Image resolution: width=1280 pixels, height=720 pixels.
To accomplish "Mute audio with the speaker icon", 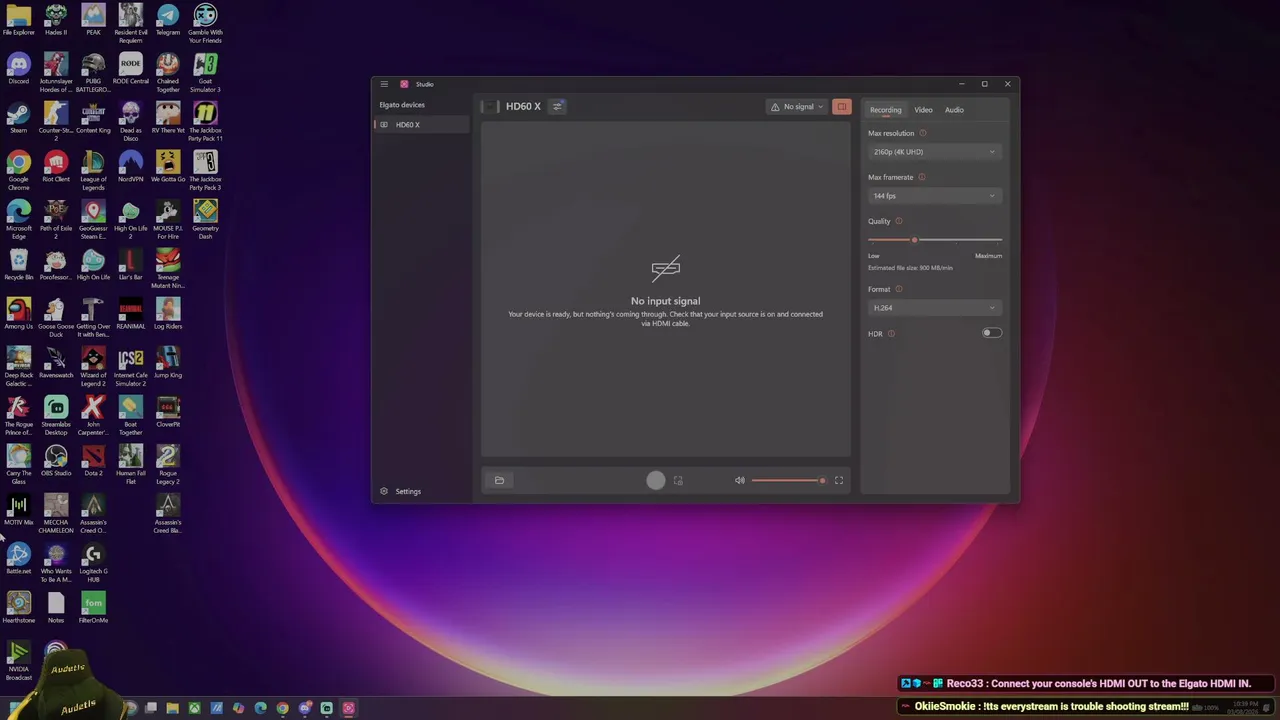I will pos(740,480).
